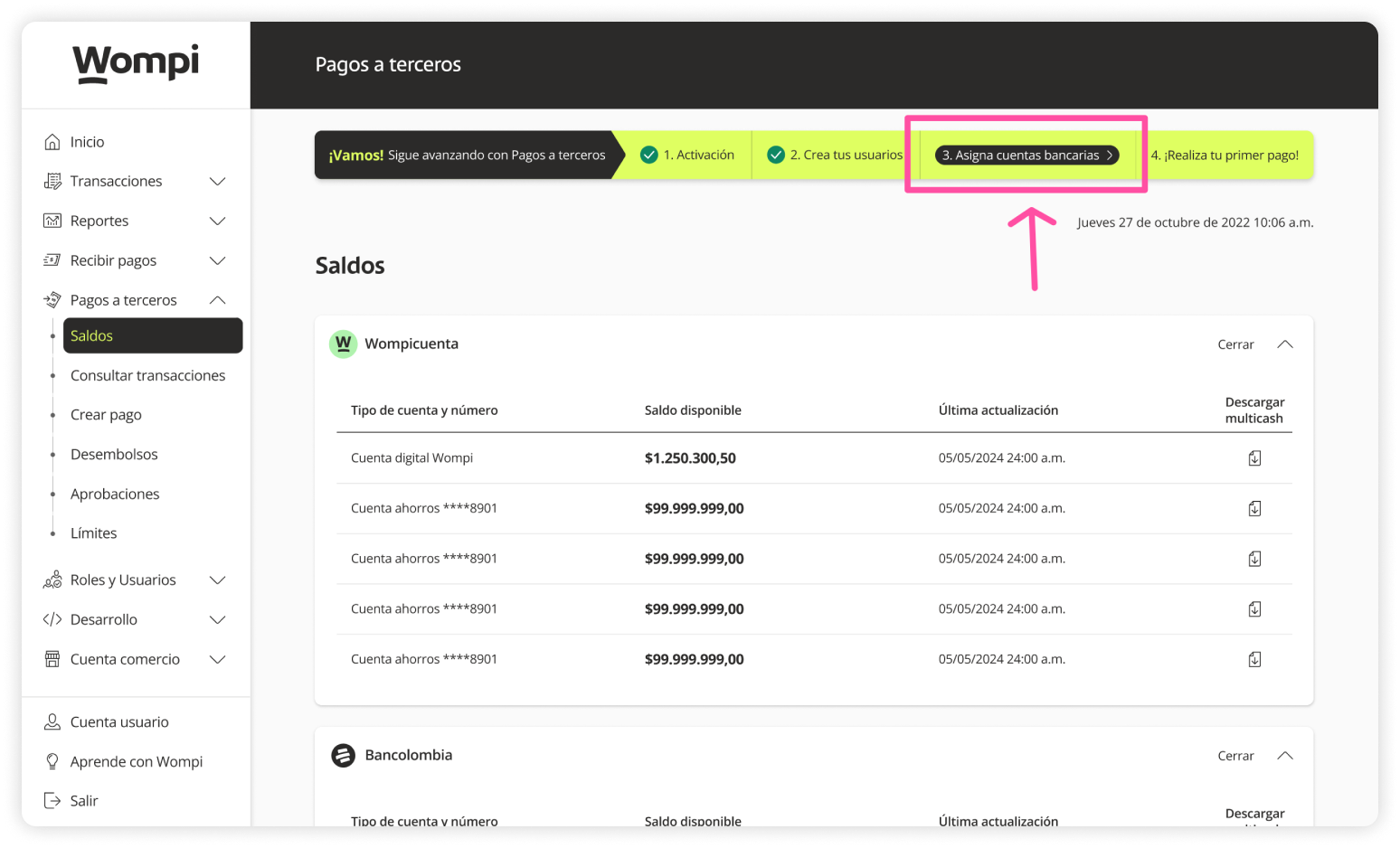Click the Bancolombia logo icon

click(343, 755)
